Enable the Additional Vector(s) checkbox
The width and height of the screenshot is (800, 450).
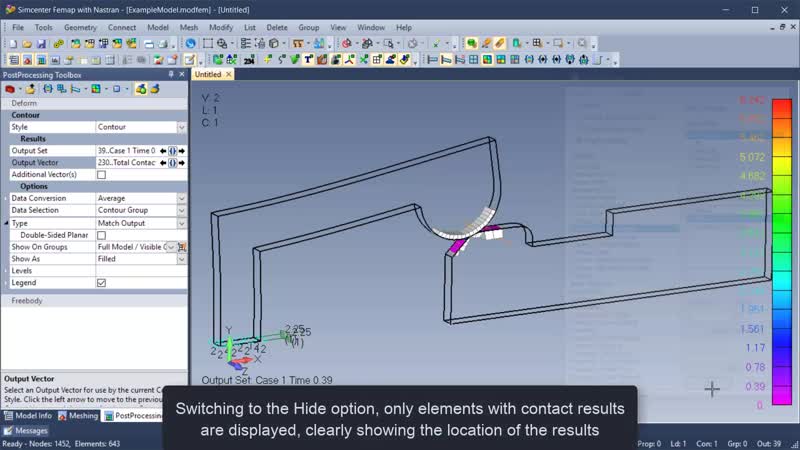(102, 174)
